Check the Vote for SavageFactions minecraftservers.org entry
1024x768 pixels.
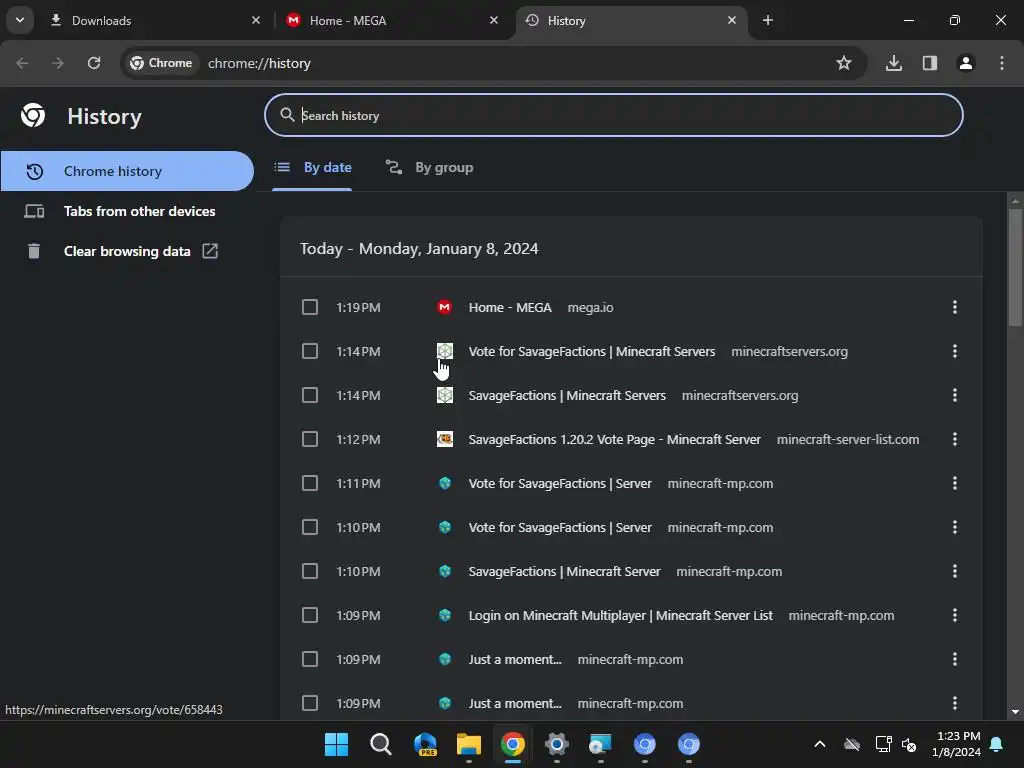coord(310,351)
